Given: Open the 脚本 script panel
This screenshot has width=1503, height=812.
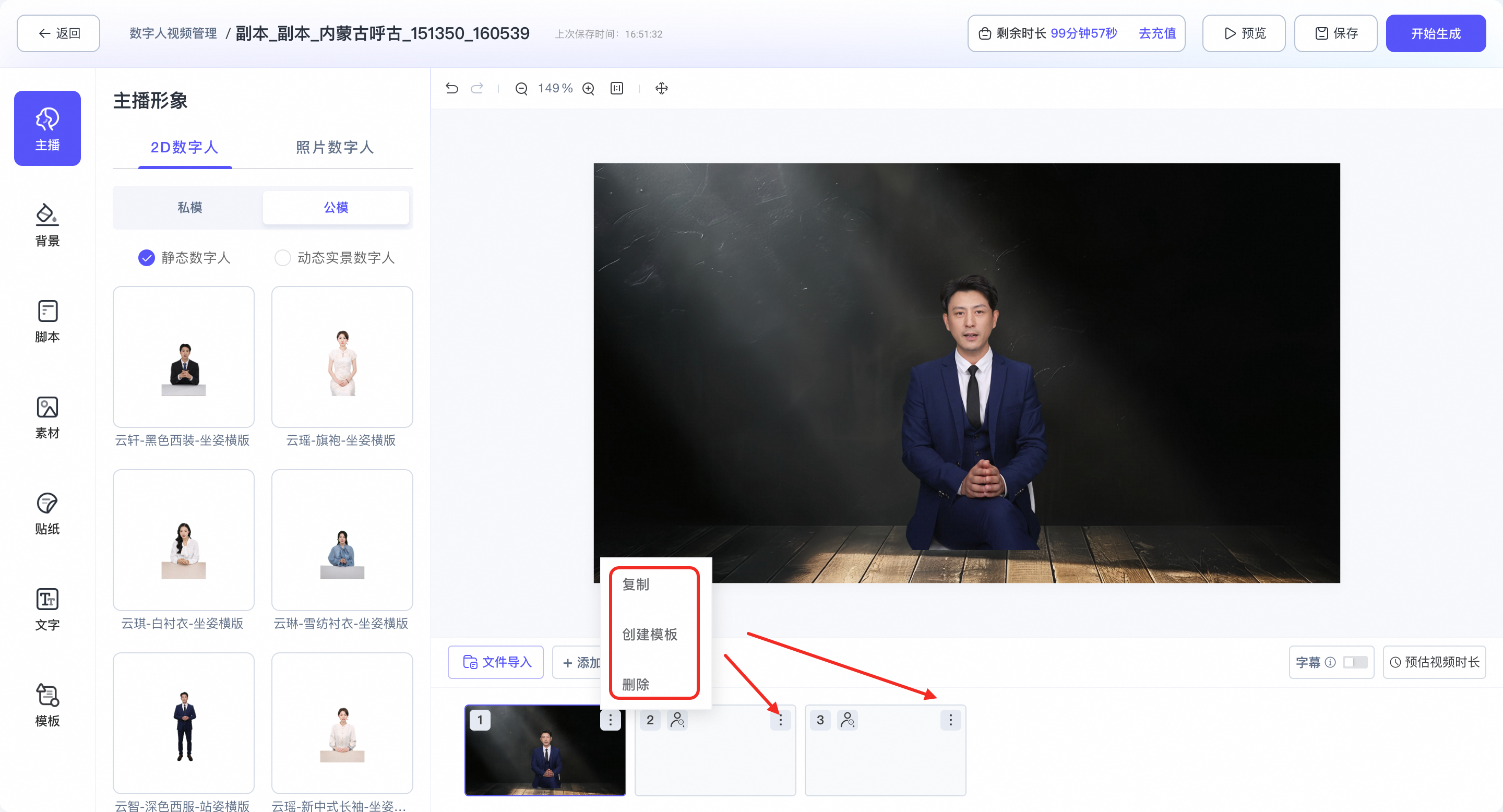Looking at the screenshot, I should pyautogui.click(x=47, y=321).
